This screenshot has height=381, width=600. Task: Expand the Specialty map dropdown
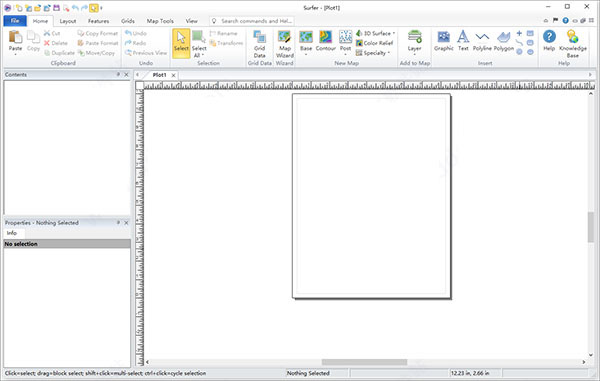pyautogui.click(x=389, y=53)
